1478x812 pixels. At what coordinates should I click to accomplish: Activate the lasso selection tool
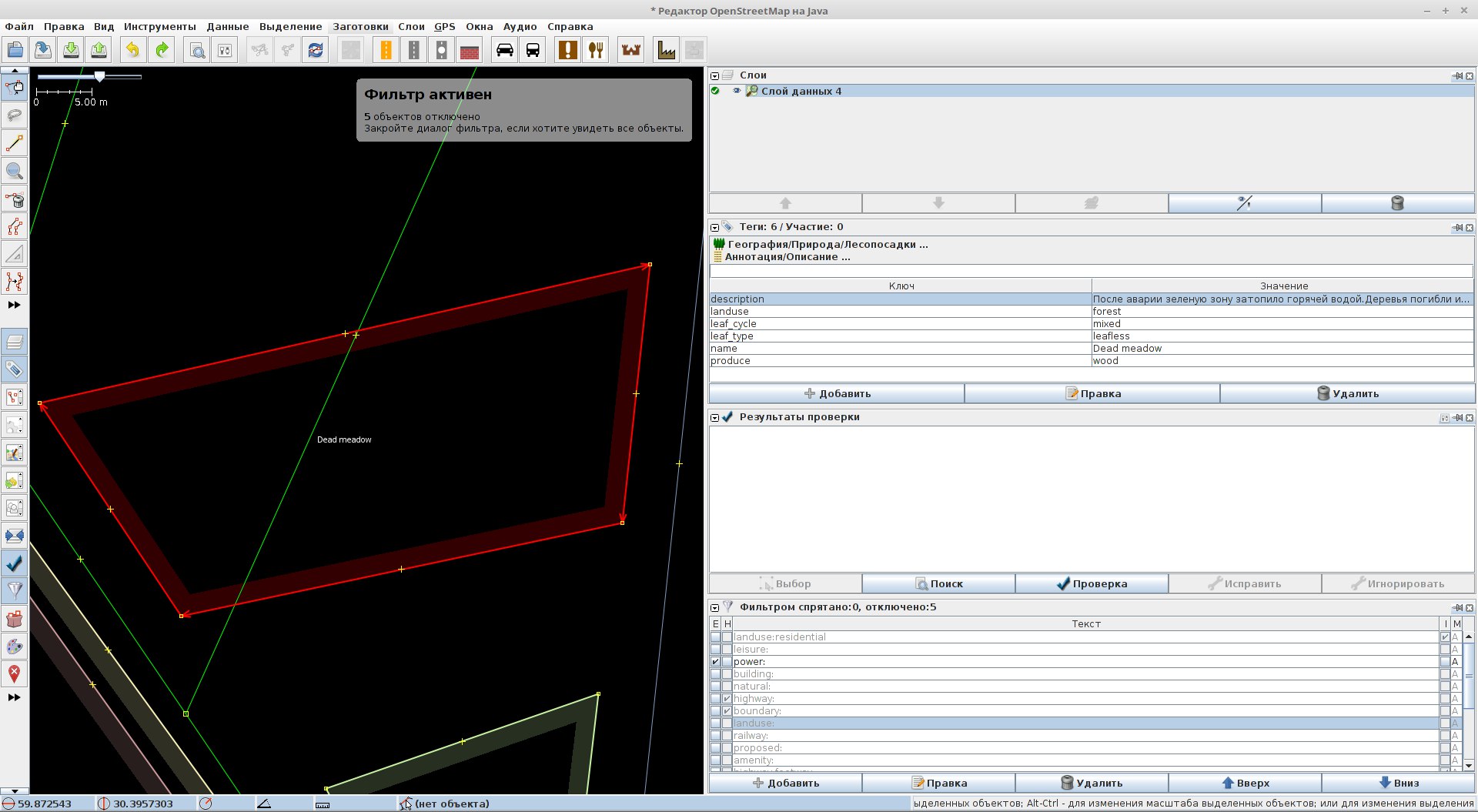coord(14,115)
